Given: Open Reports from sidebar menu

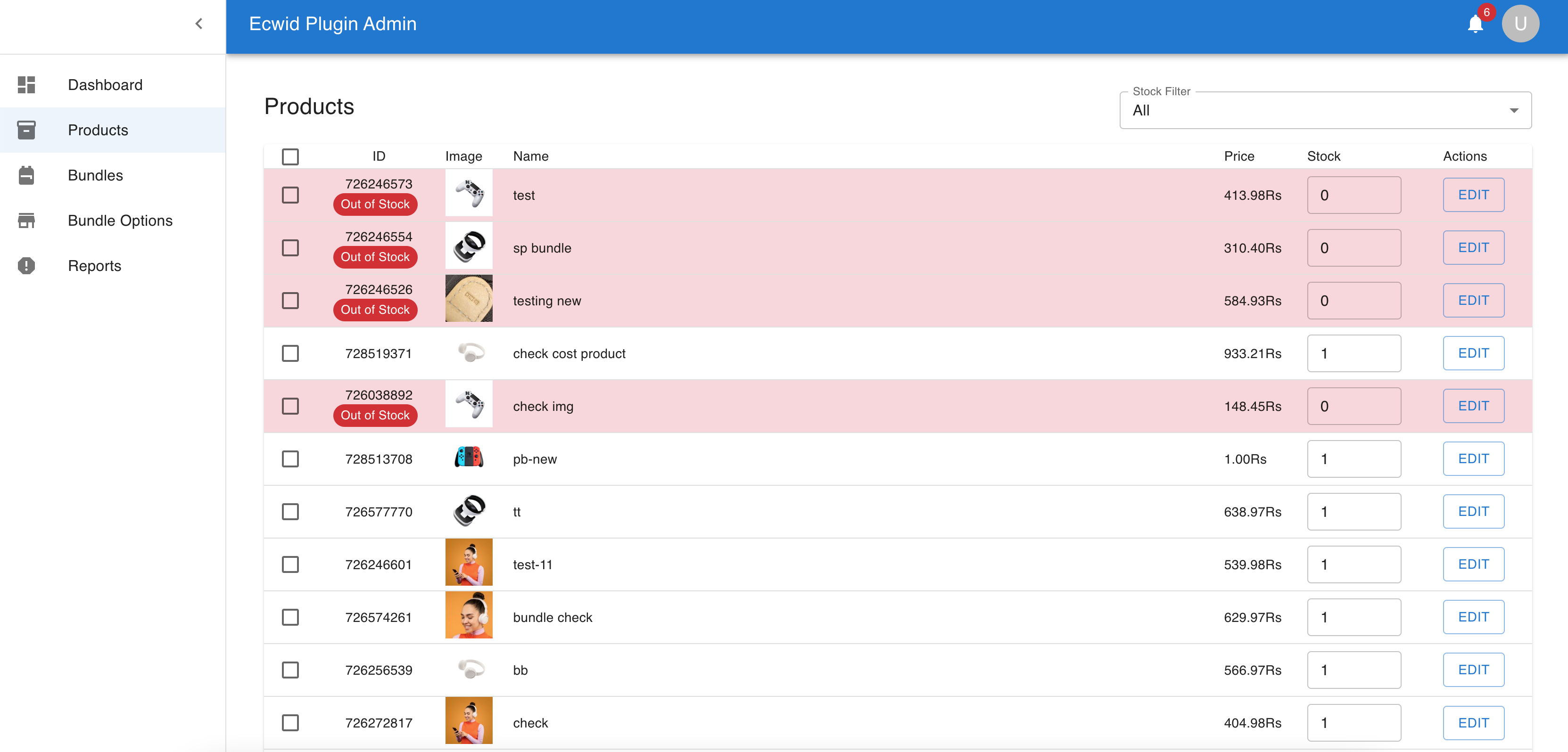Looking at the screenshot, I should click(94, 266).
